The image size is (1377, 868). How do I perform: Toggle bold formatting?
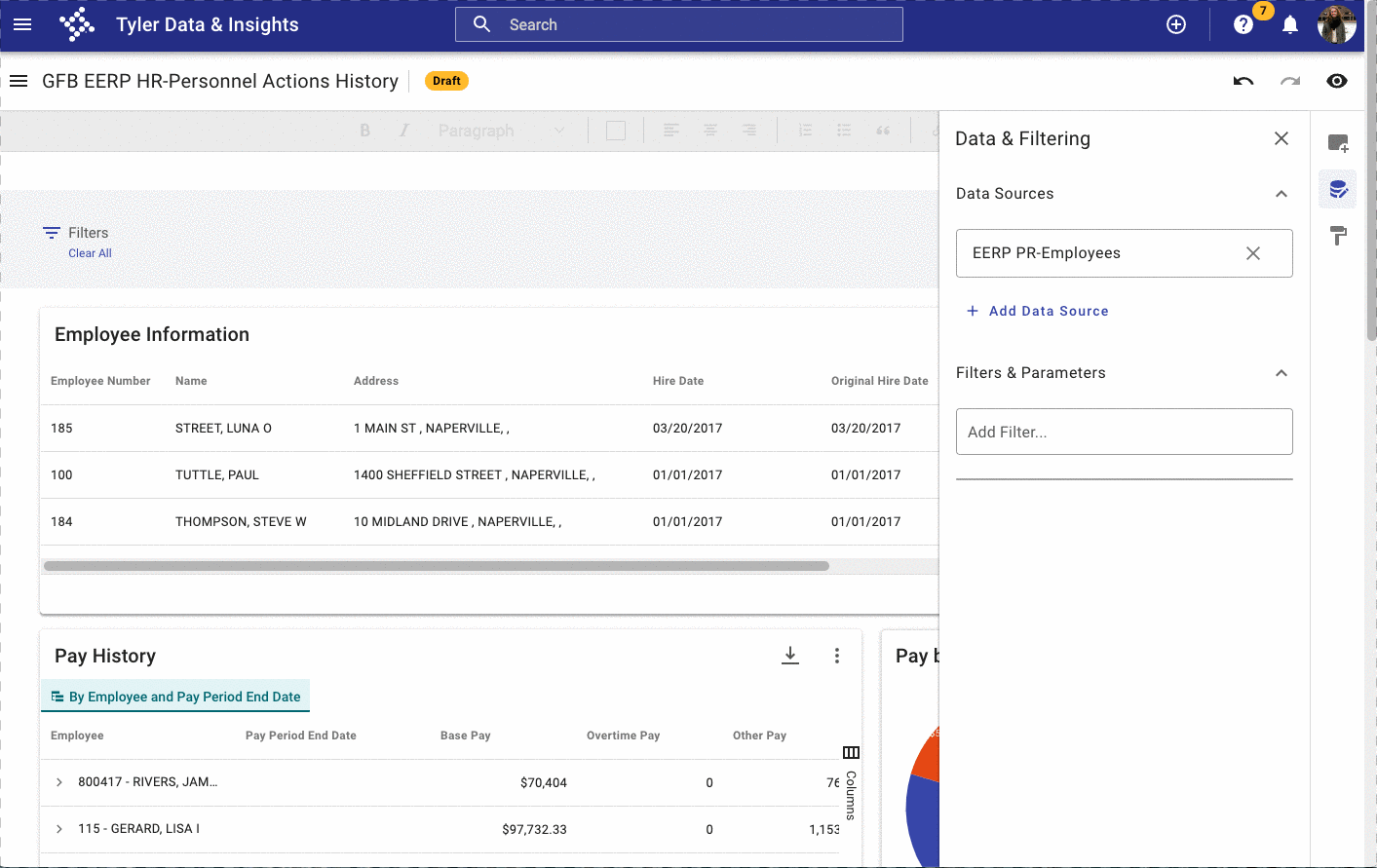point(364,131)
